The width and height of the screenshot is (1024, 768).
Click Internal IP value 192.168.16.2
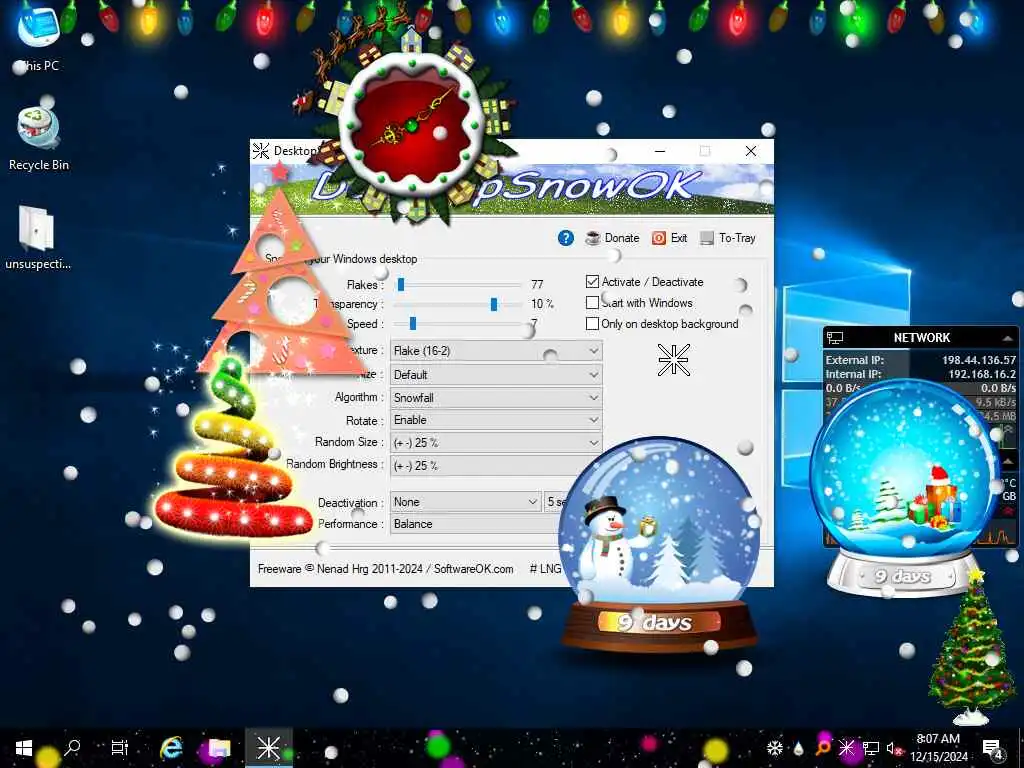982,374
